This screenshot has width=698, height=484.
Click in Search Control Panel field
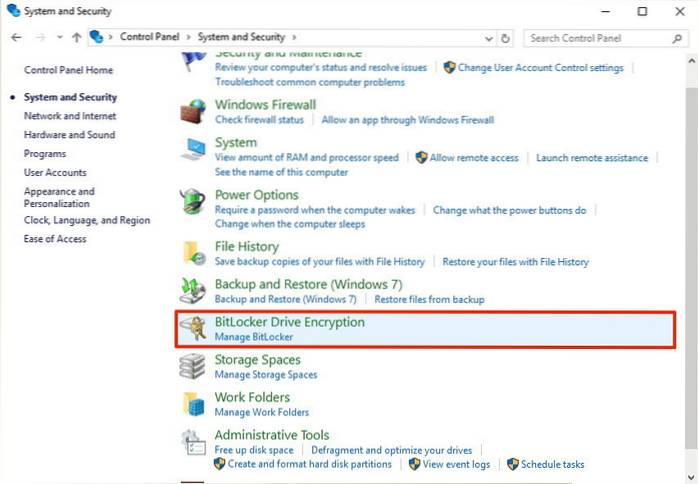tap(604, 38)
